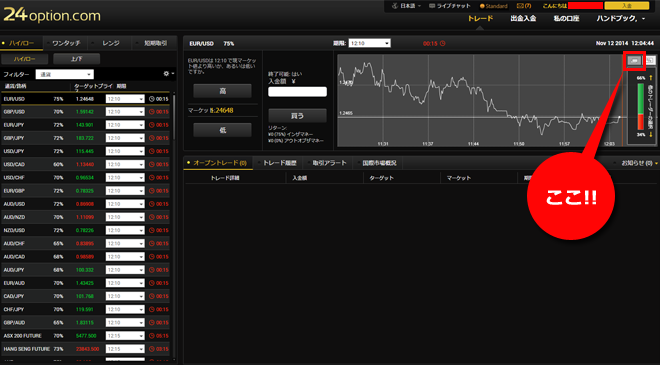The image size is (660, 365).
Task: Select the EUR/USD asset row
Action: pyautogui.click(x=85, y=99)
